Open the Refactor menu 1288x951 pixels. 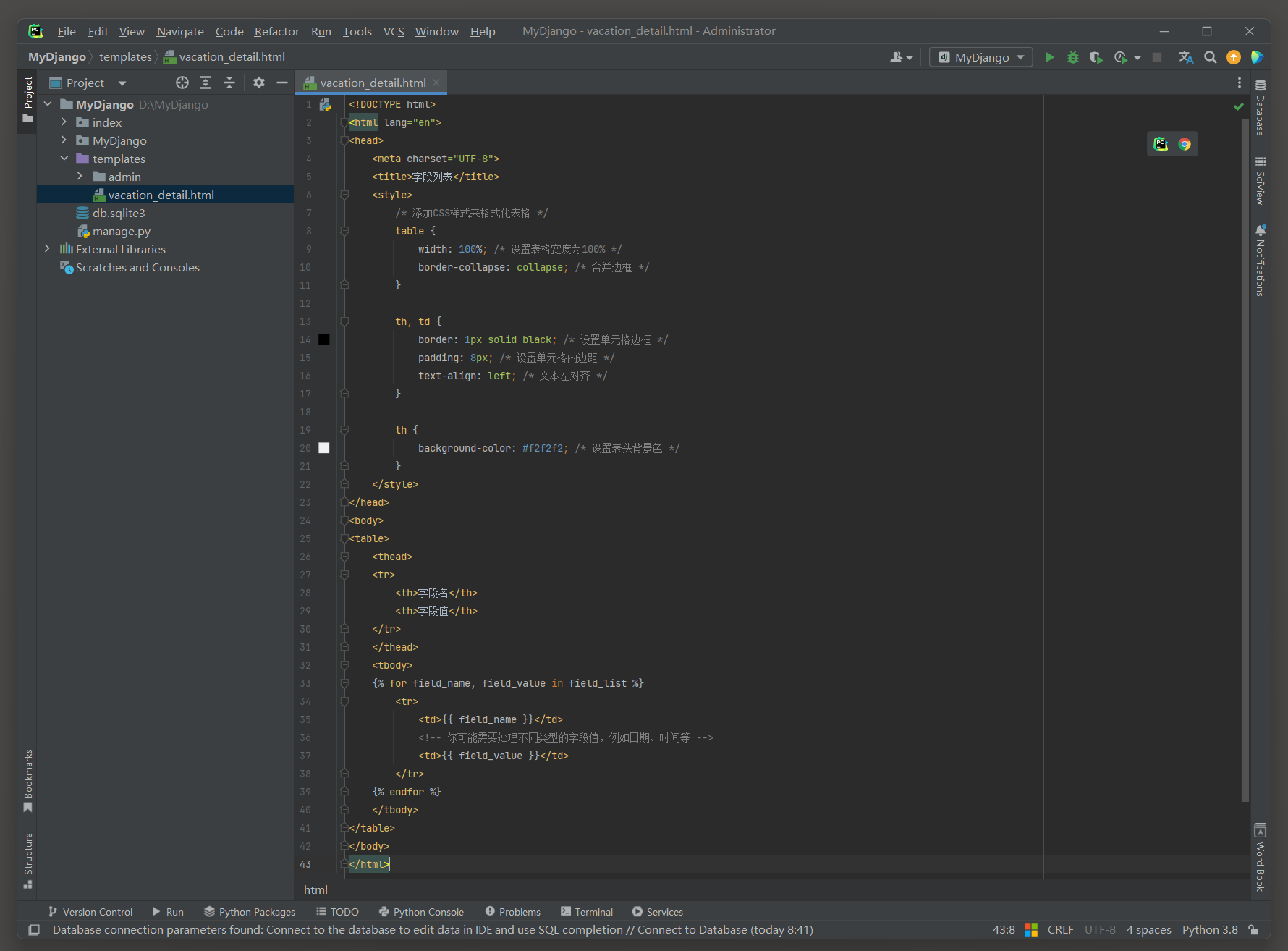click(276, 31)
